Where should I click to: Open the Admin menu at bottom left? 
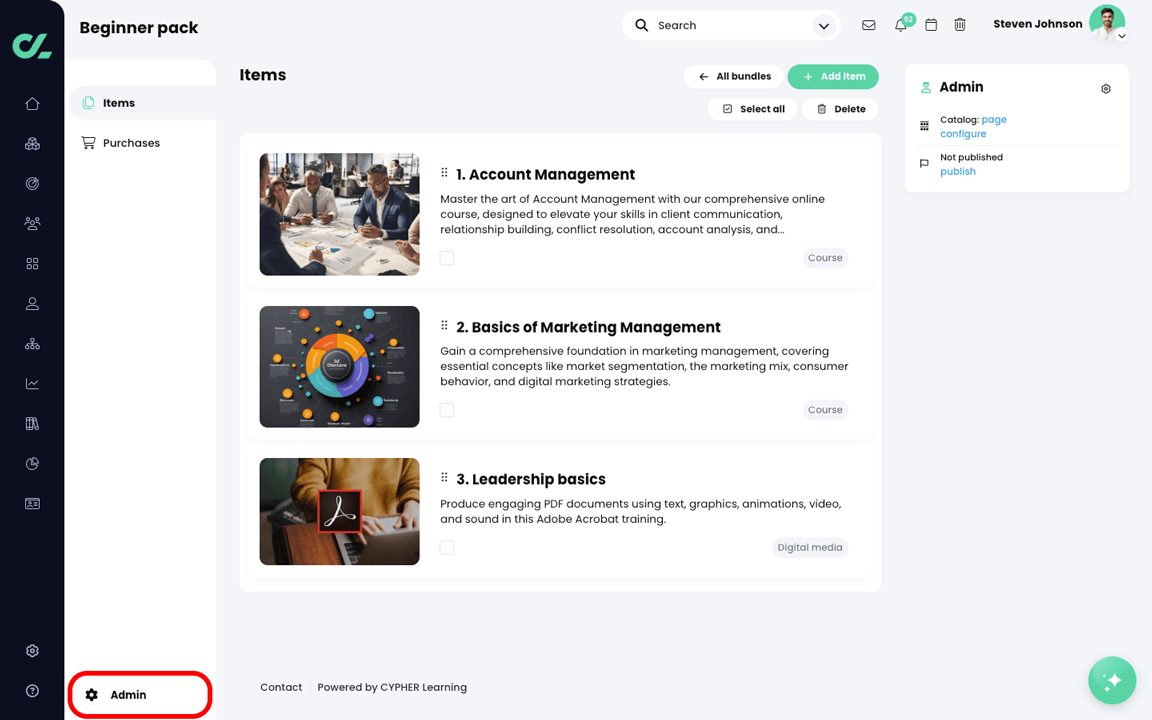point(140,694)
